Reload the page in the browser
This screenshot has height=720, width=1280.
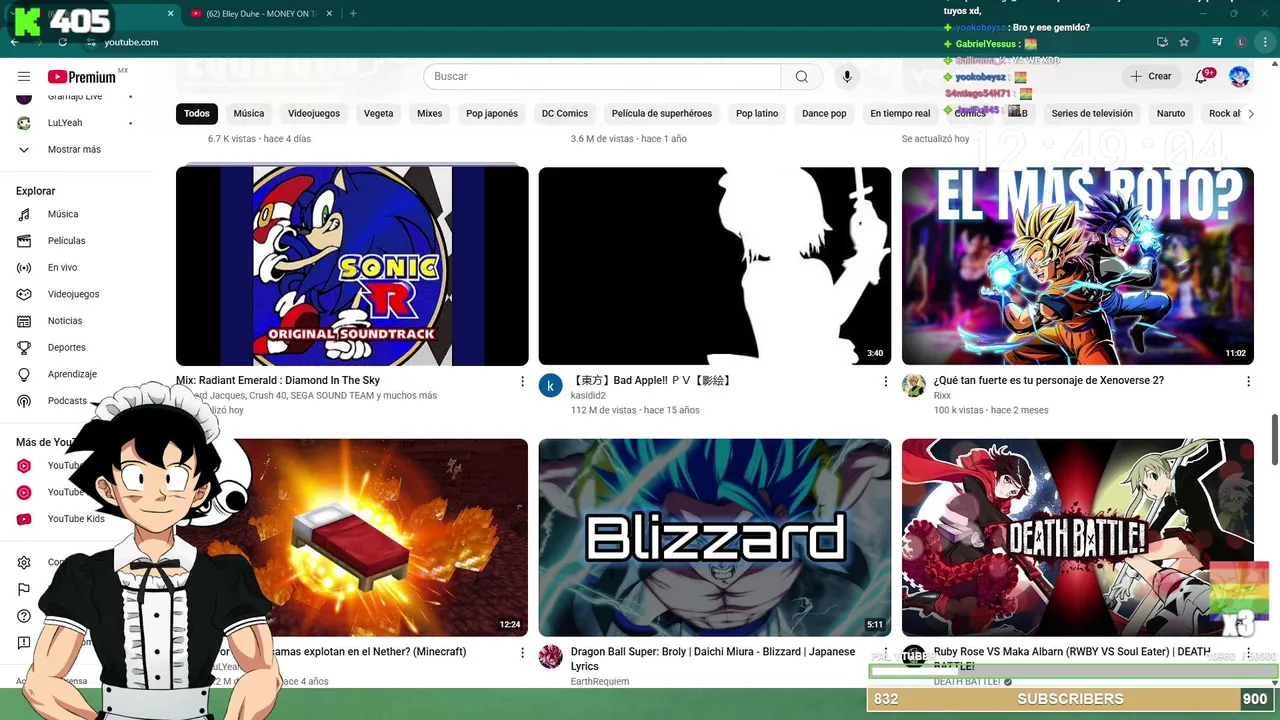click(63, 42)
